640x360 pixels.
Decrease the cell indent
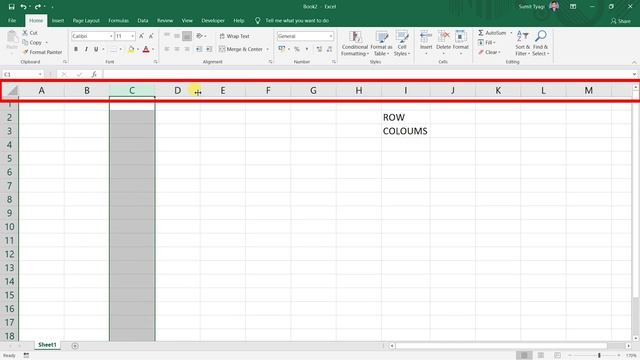pyautogui.click(x=199, y=49)
